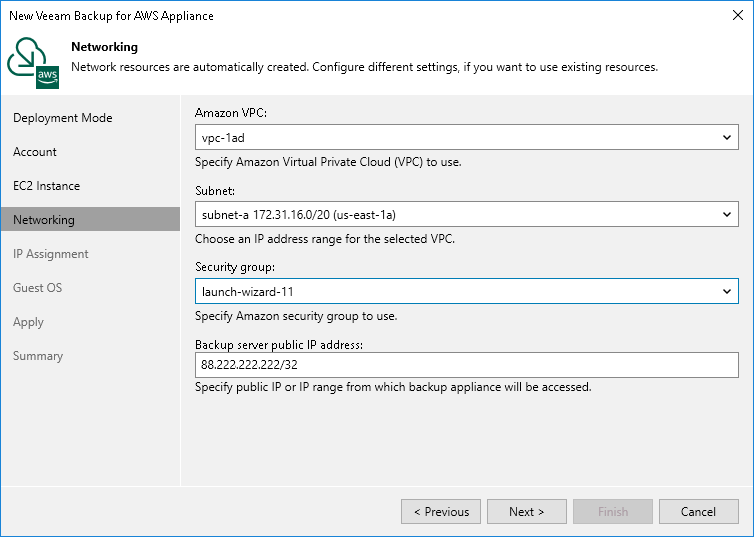The width and height of the screenshot is (754, 537).
Task: Proceed with the Next button
Action: tap(527, 512)
